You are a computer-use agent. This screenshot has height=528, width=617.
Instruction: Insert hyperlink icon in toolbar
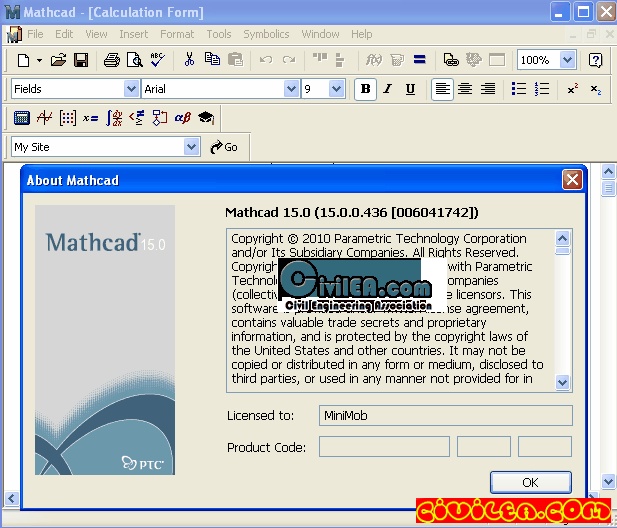[451, 60]
